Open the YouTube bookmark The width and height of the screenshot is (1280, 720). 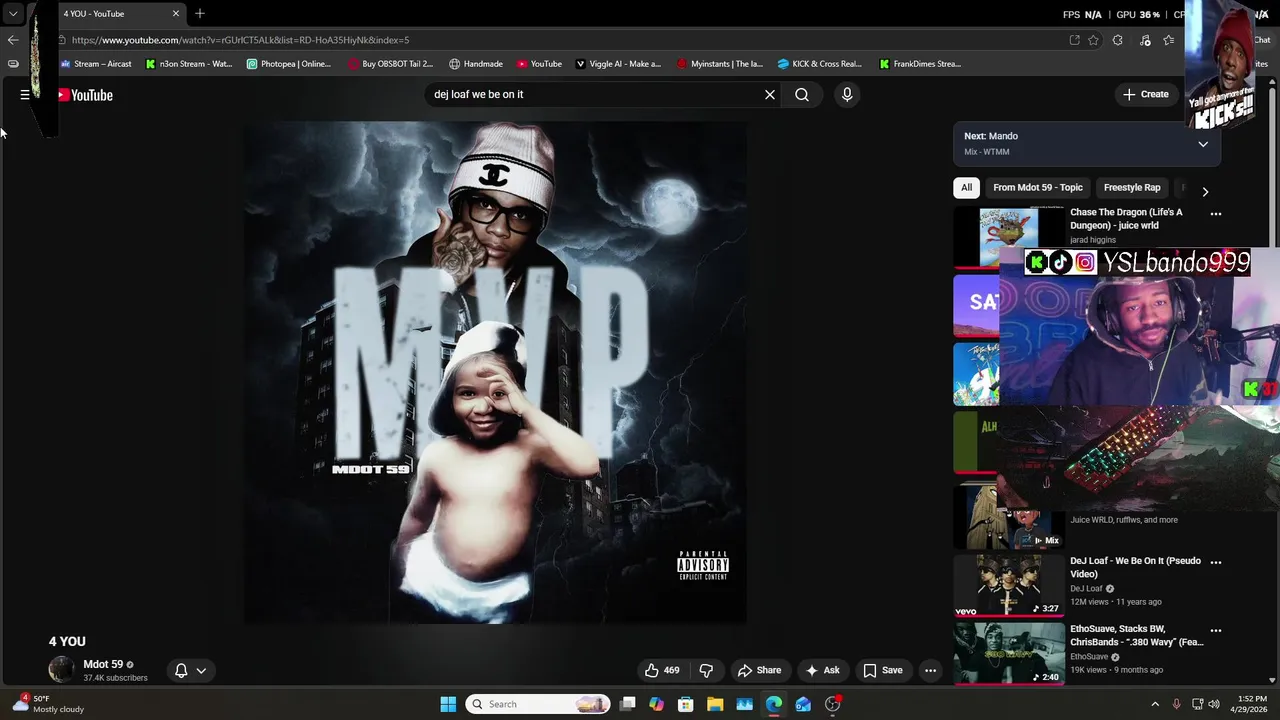[x=540, y=64]
